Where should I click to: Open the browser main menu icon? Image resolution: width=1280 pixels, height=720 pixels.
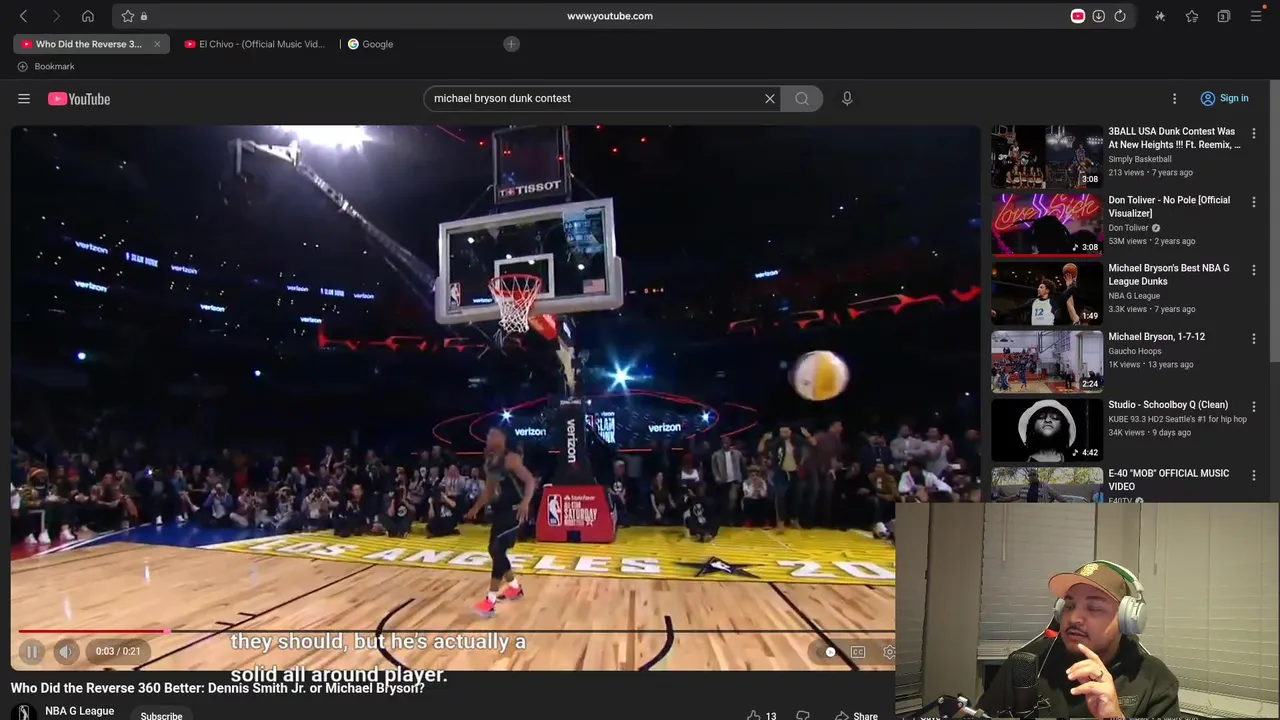pos(1256,16)
